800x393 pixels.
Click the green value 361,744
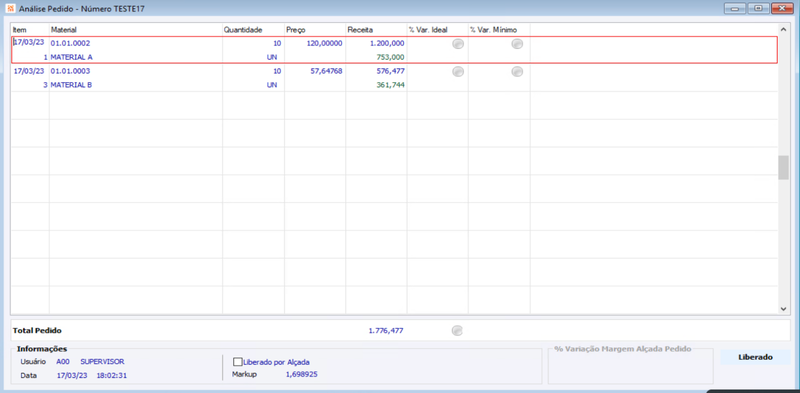pos(390,85)
